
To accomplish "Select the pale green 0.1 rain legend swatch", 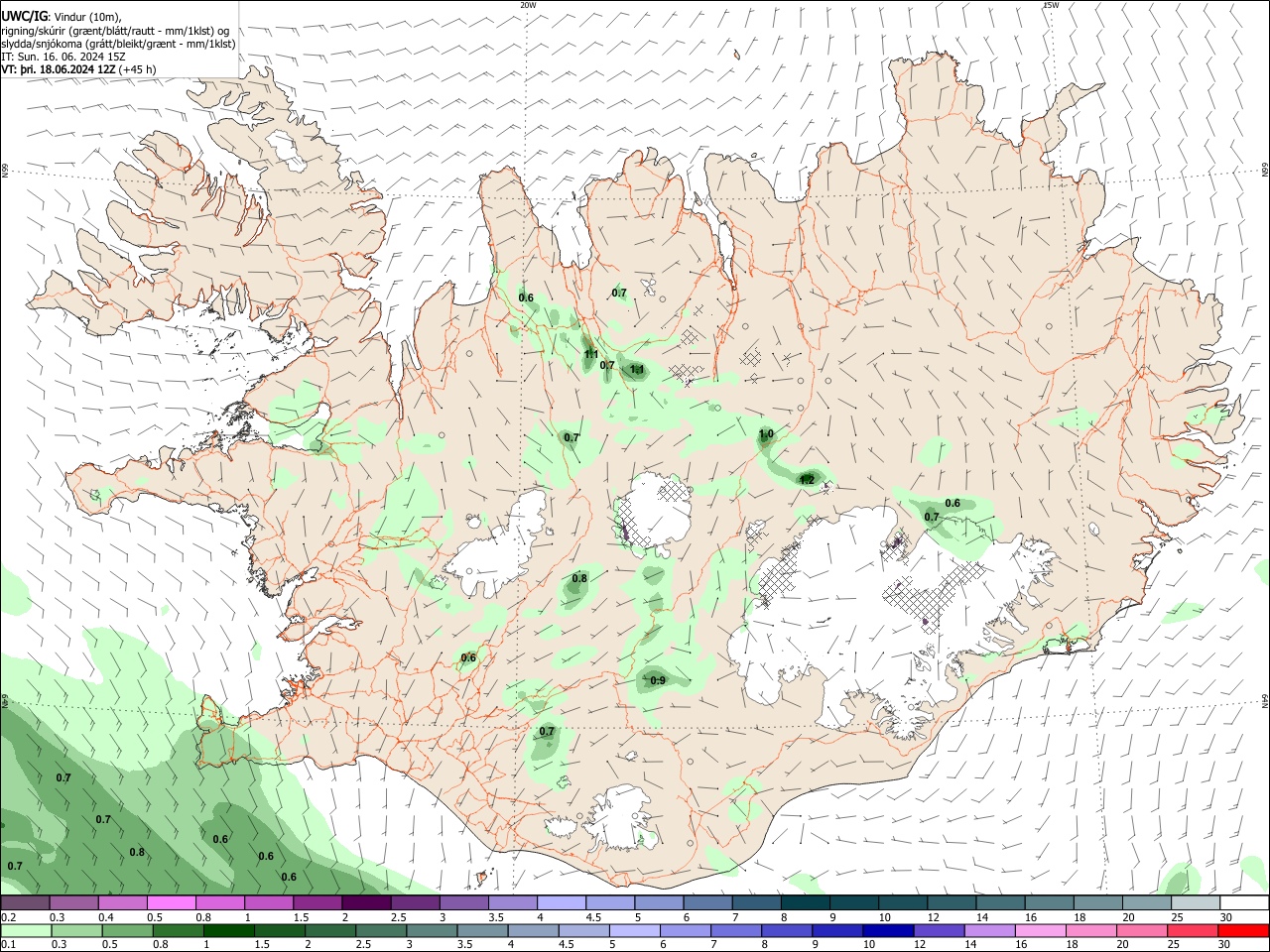I will [x=26, y=930].
